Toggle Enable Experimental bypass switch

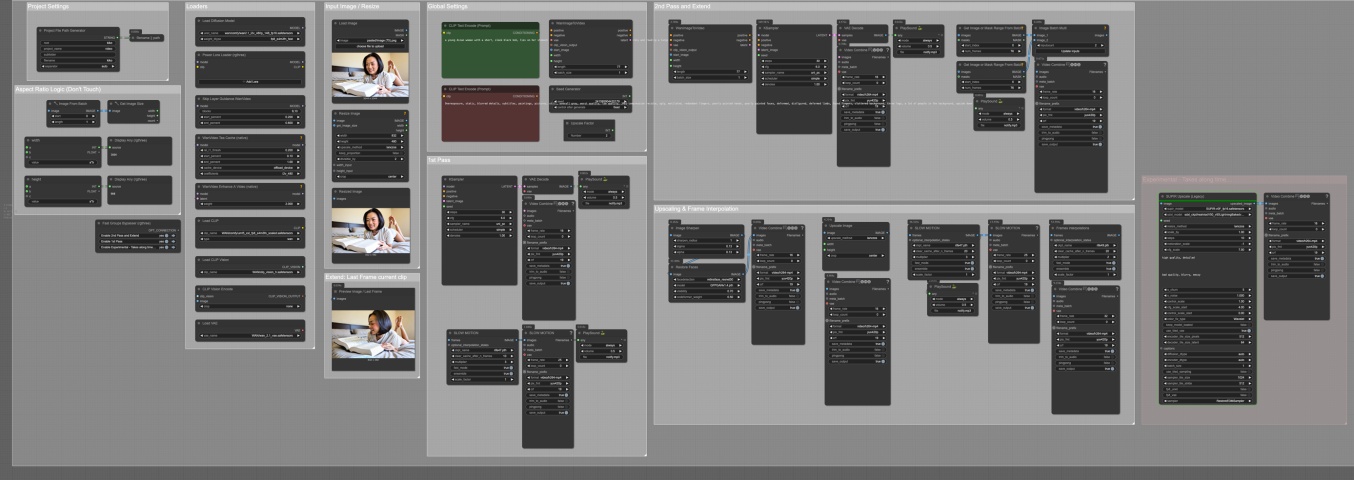[x=166, y=247]
